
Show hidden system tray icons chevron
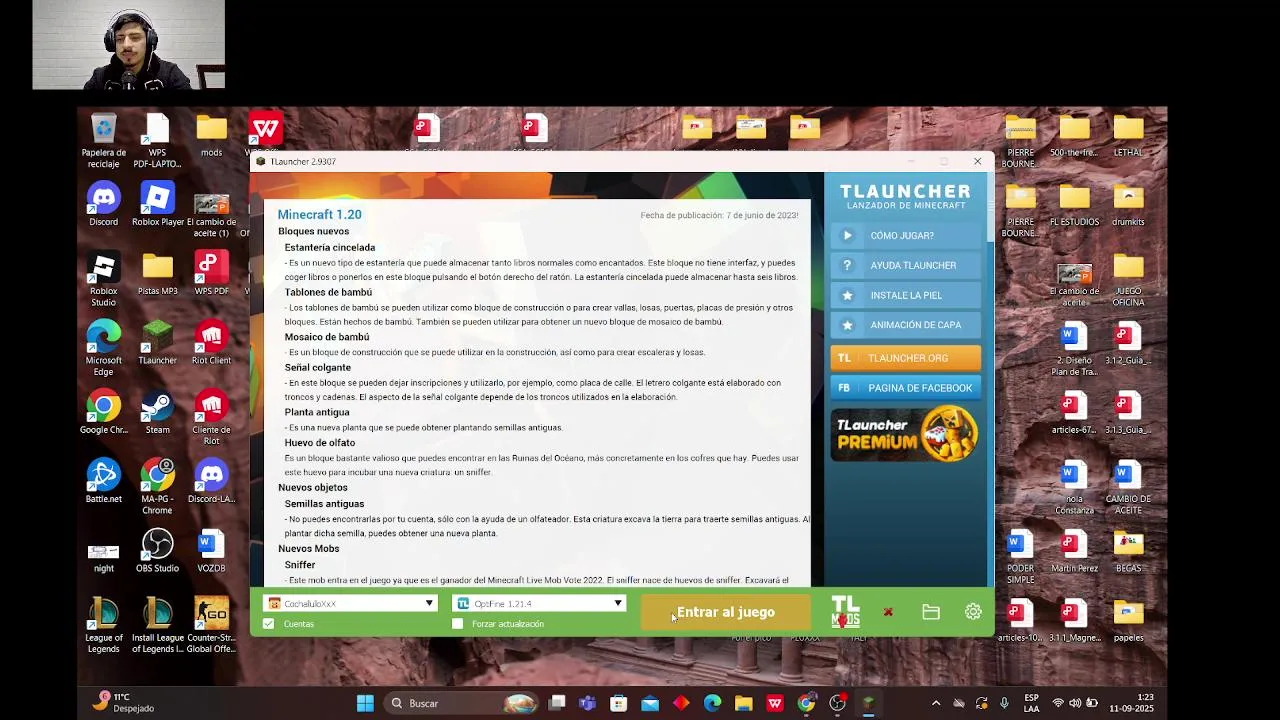tap(935, 704)
